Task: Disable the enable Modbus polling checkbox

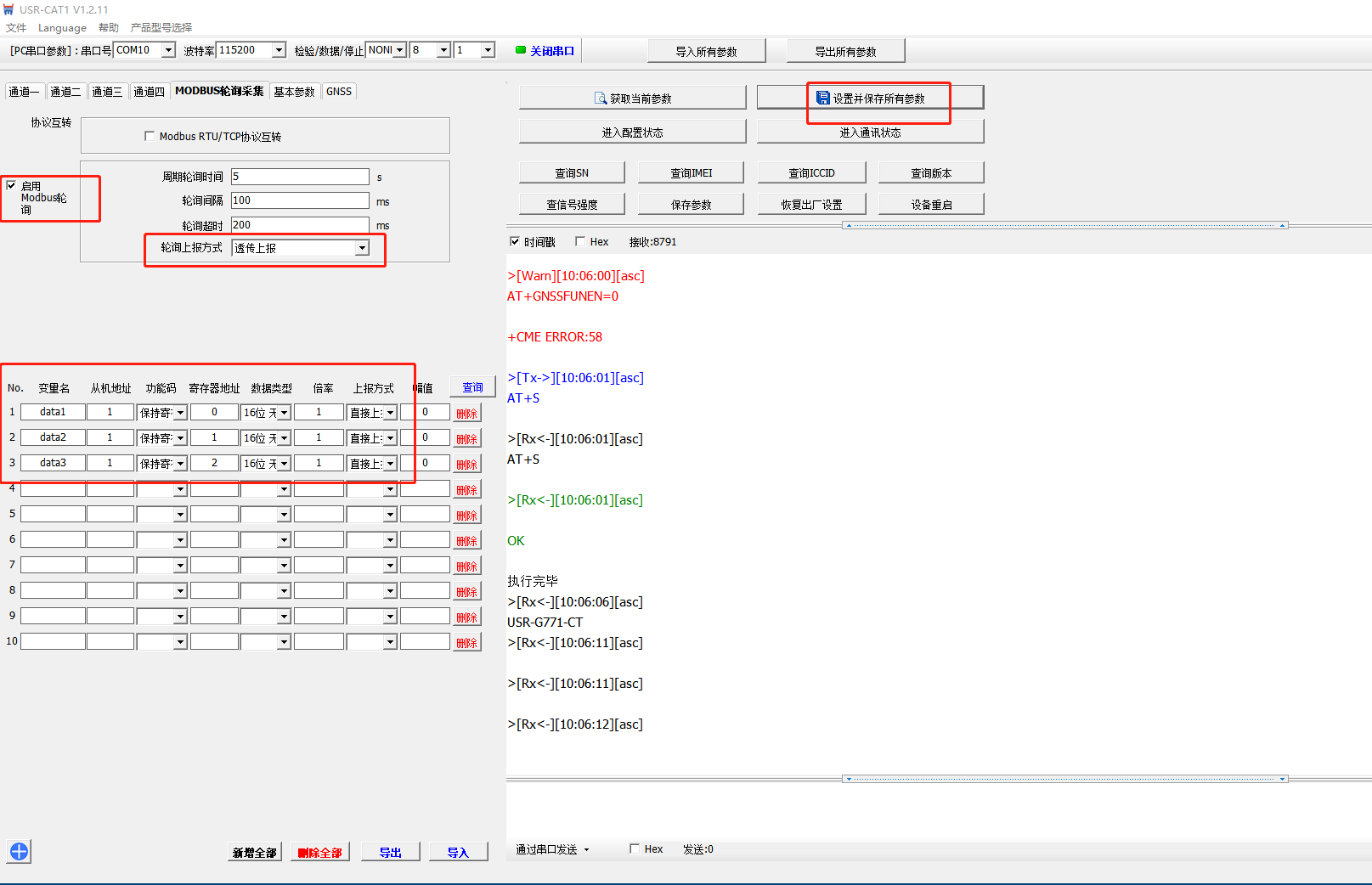Action: pyautogui.click(x=11, y=185)
